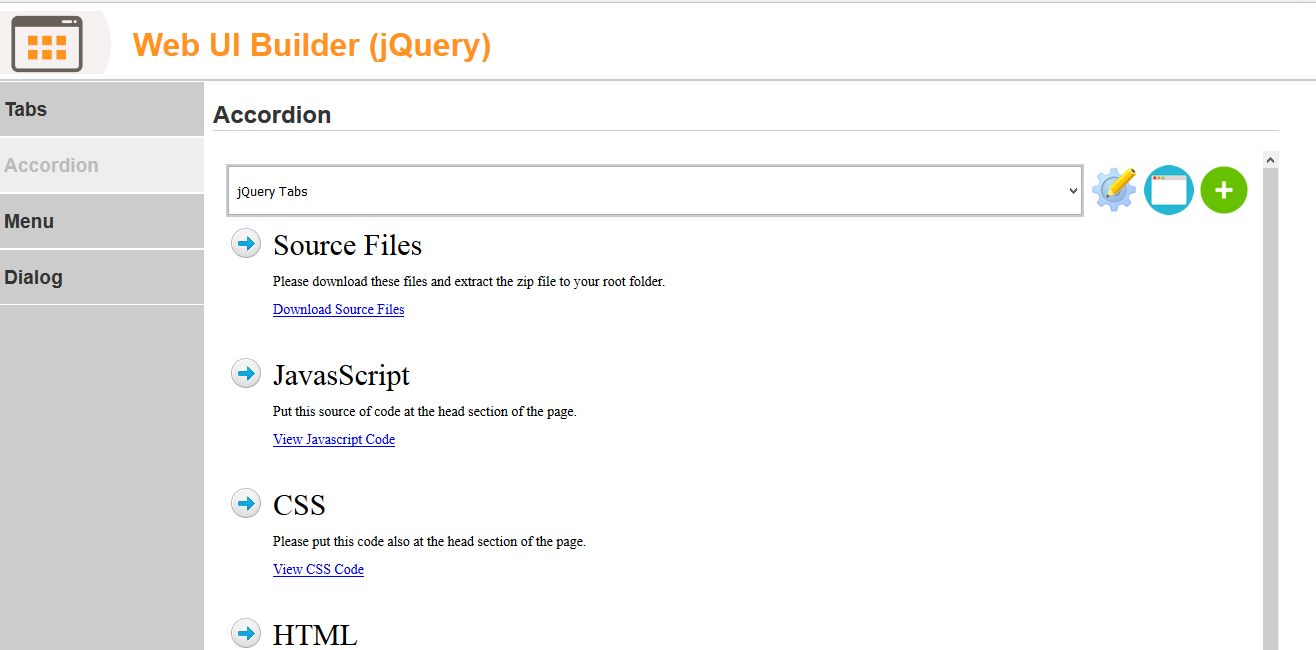Open the View Javascript Code link
1316x650 pixels.
click(334, 439)
